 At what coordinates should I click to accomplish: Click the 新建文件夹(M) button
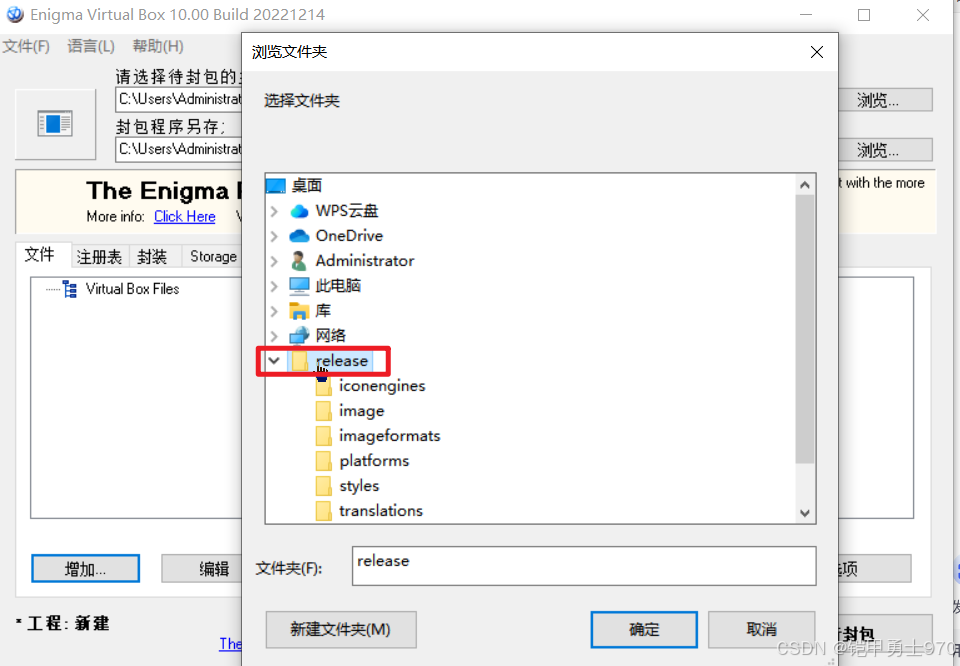point(341,629)
